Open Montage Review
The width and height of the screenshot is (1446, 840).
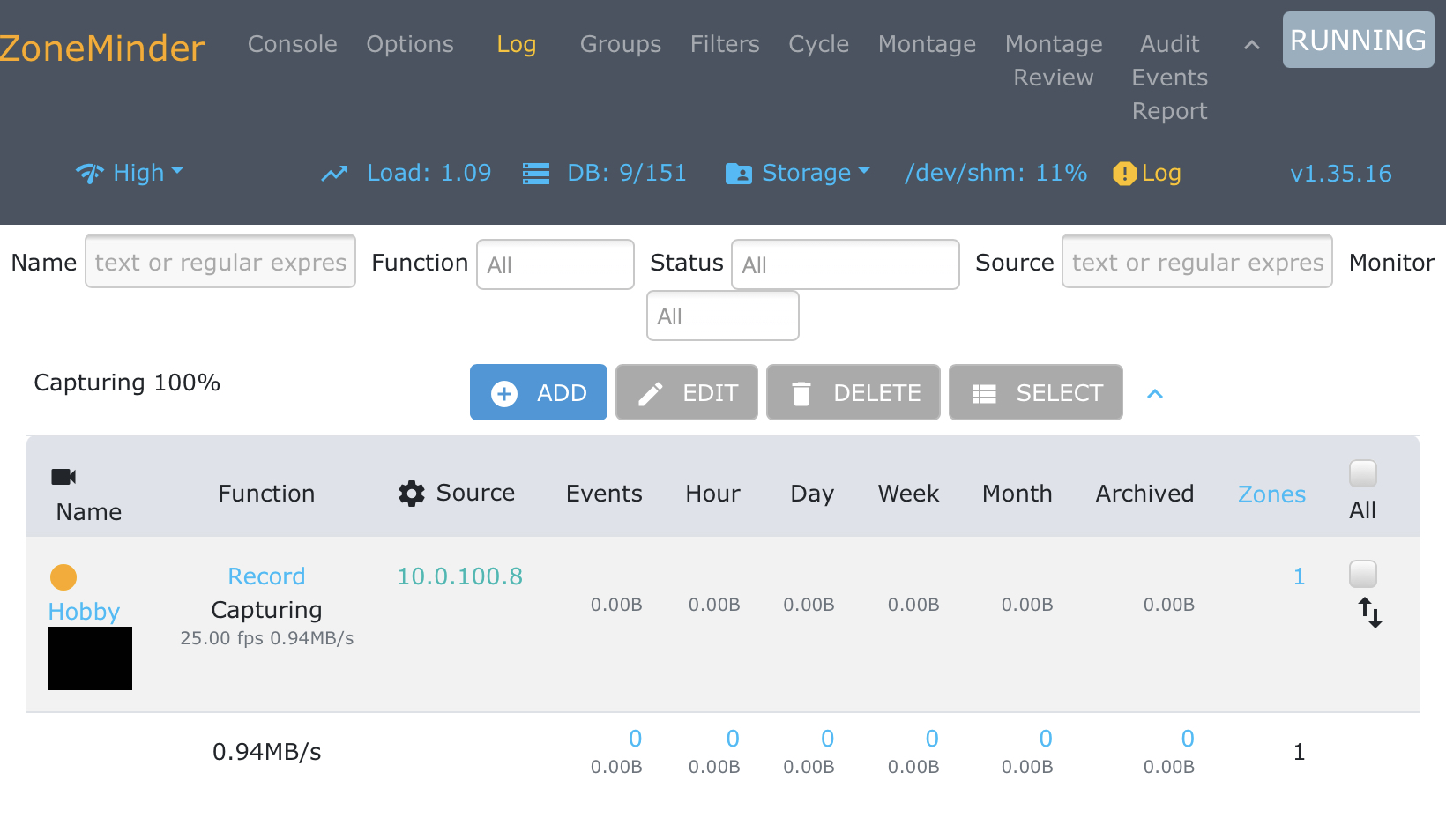click(x=1054, y=61)
